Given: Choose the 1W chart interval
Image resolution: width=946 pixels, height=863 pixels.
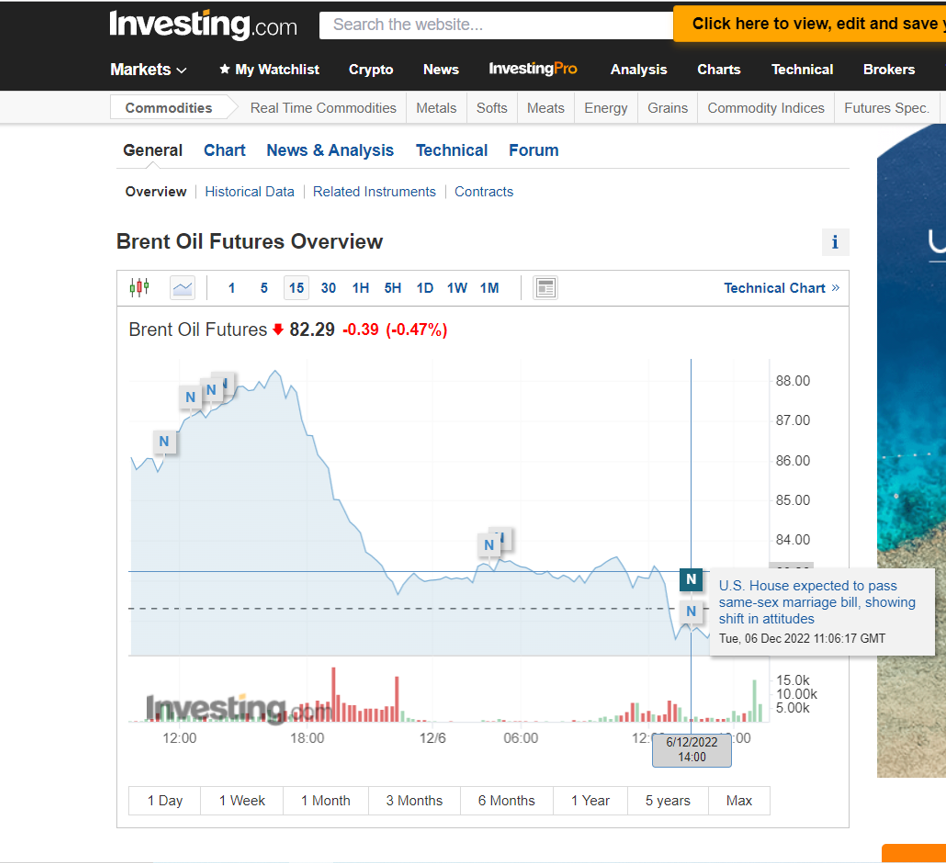Looking at the screenshot, I should click(457, 288).
